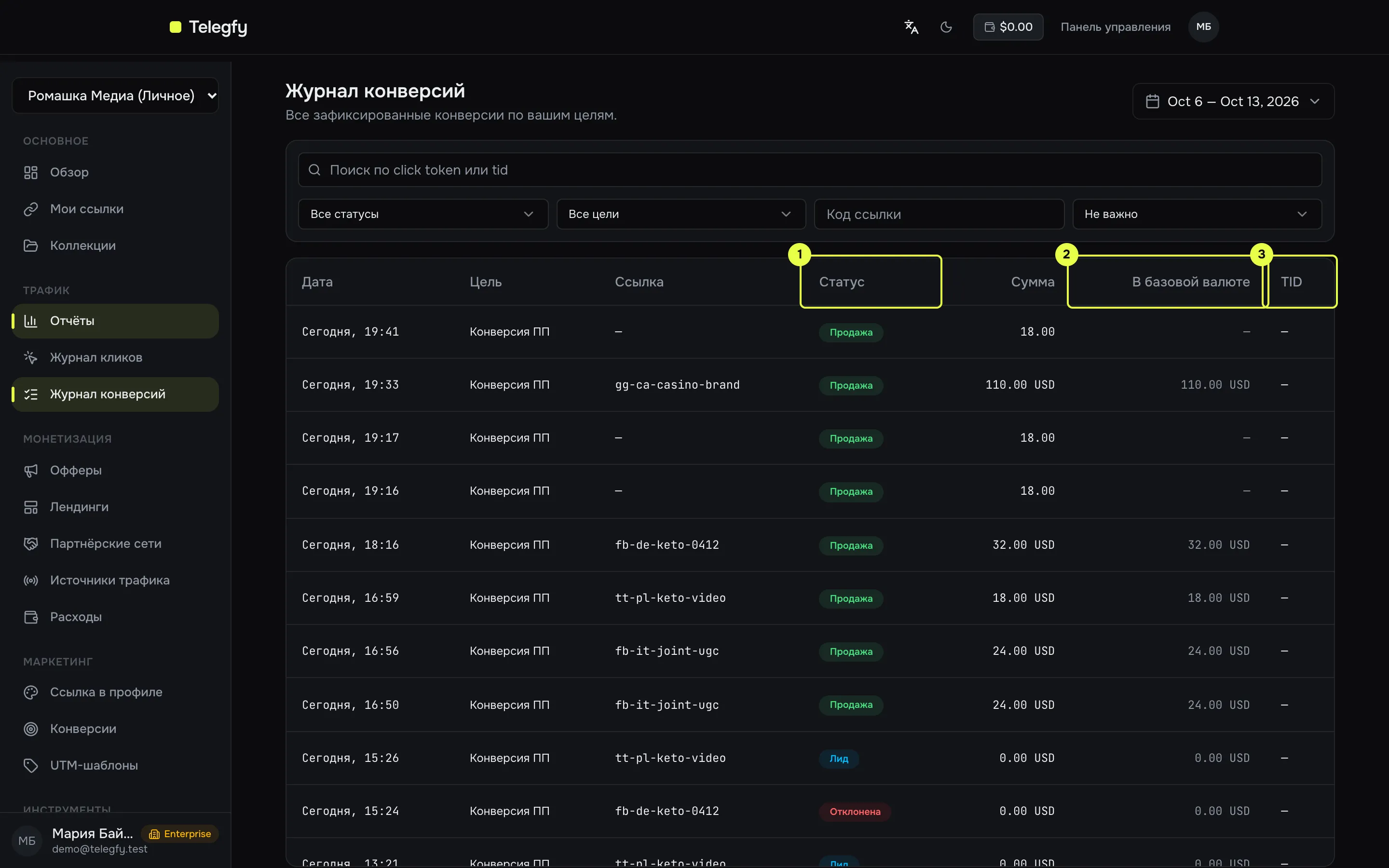Expand the Все цели filter
Viewport: 1389px width, 868px height.
pos(681,214)
